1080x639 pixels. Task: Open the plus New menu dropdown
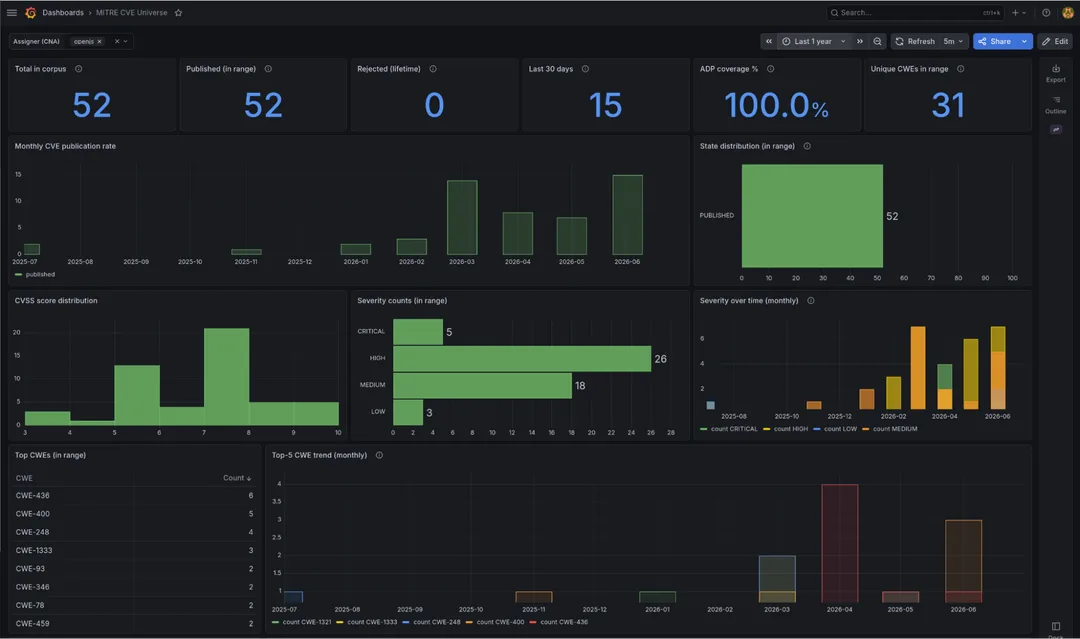[x=1019, y=12]
